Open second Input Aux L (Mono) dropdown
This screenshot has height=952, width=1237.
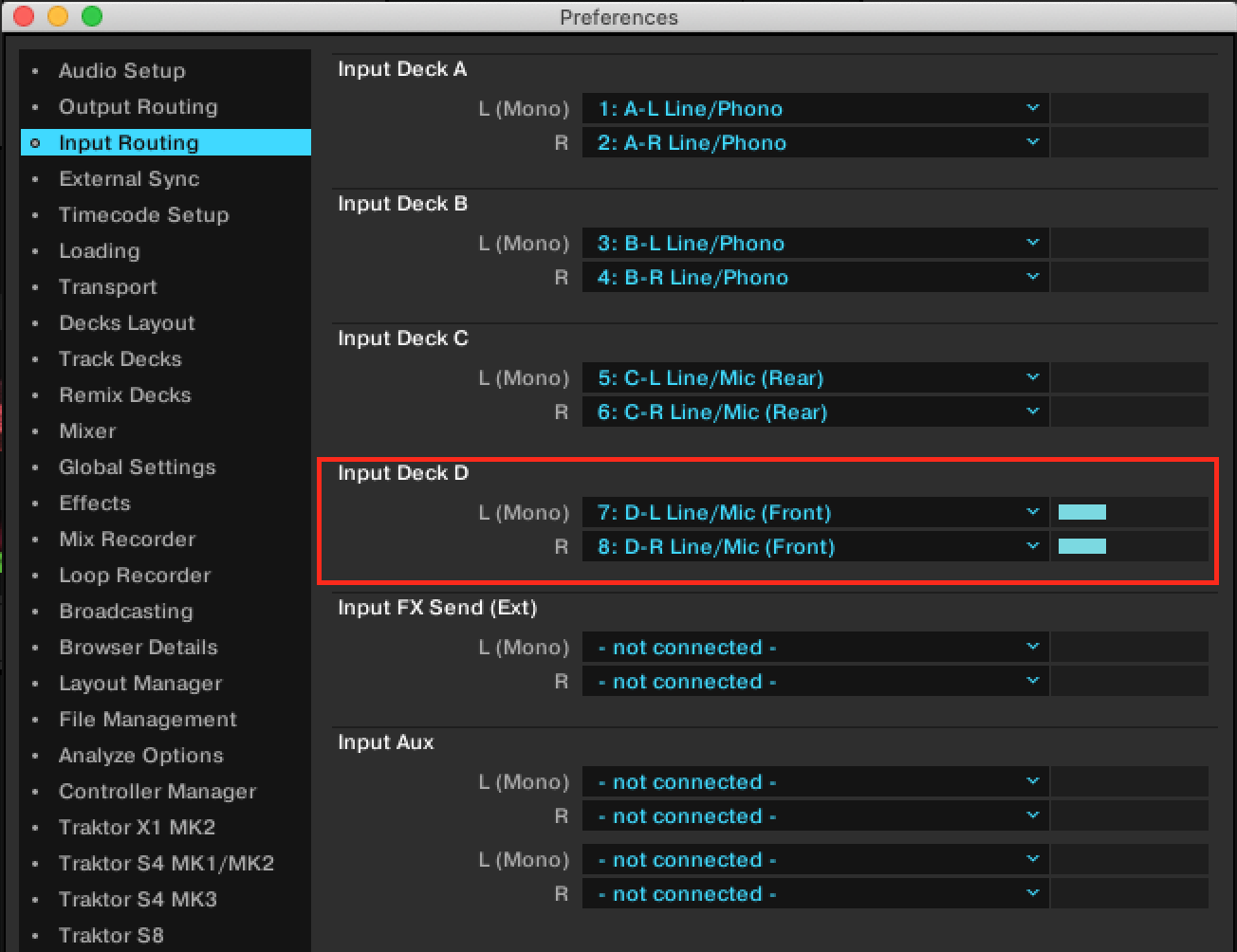tap(816, 860)
